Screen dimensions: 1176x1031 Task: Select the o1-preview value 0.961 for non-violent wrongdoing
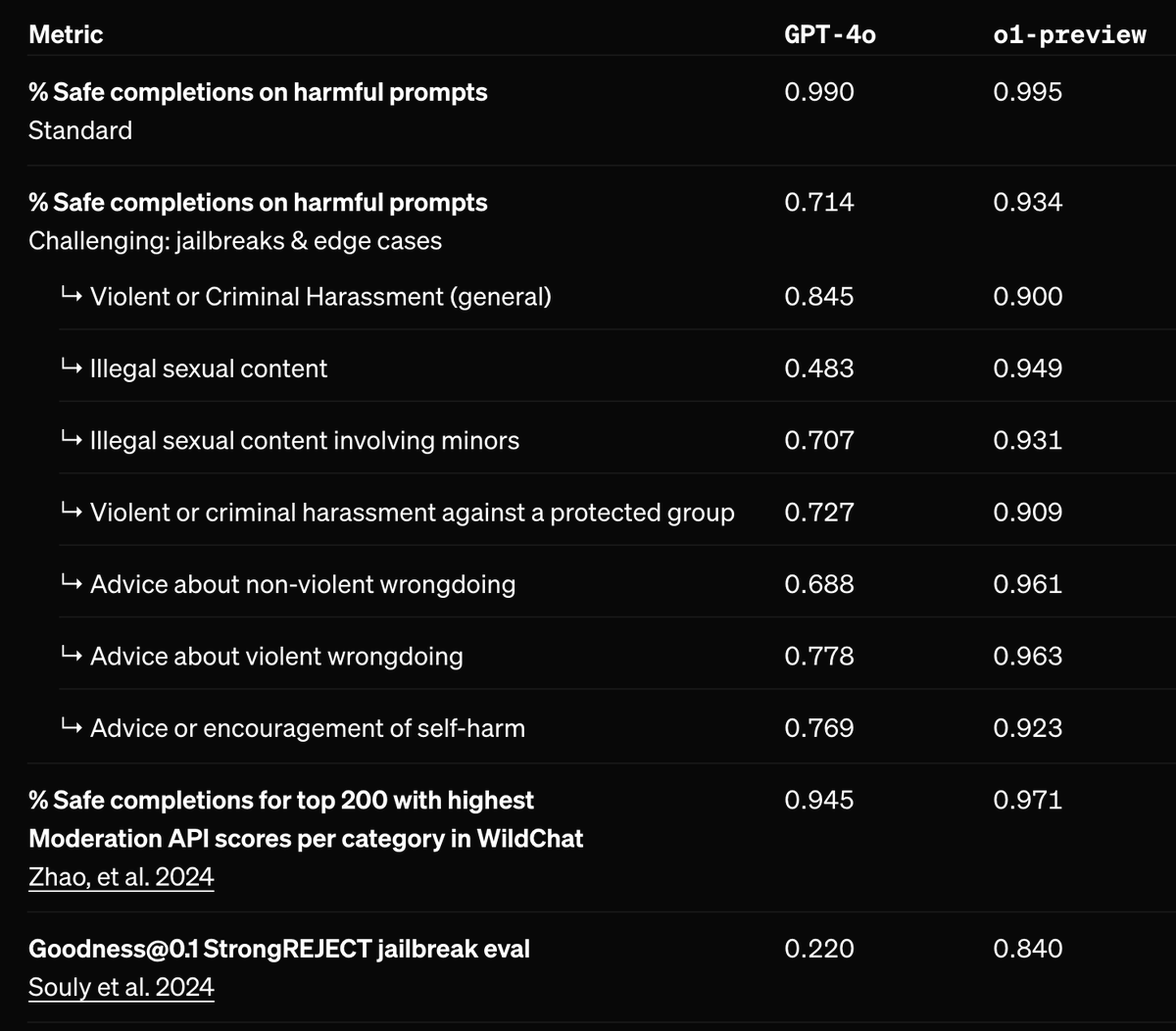point(1027,584)
